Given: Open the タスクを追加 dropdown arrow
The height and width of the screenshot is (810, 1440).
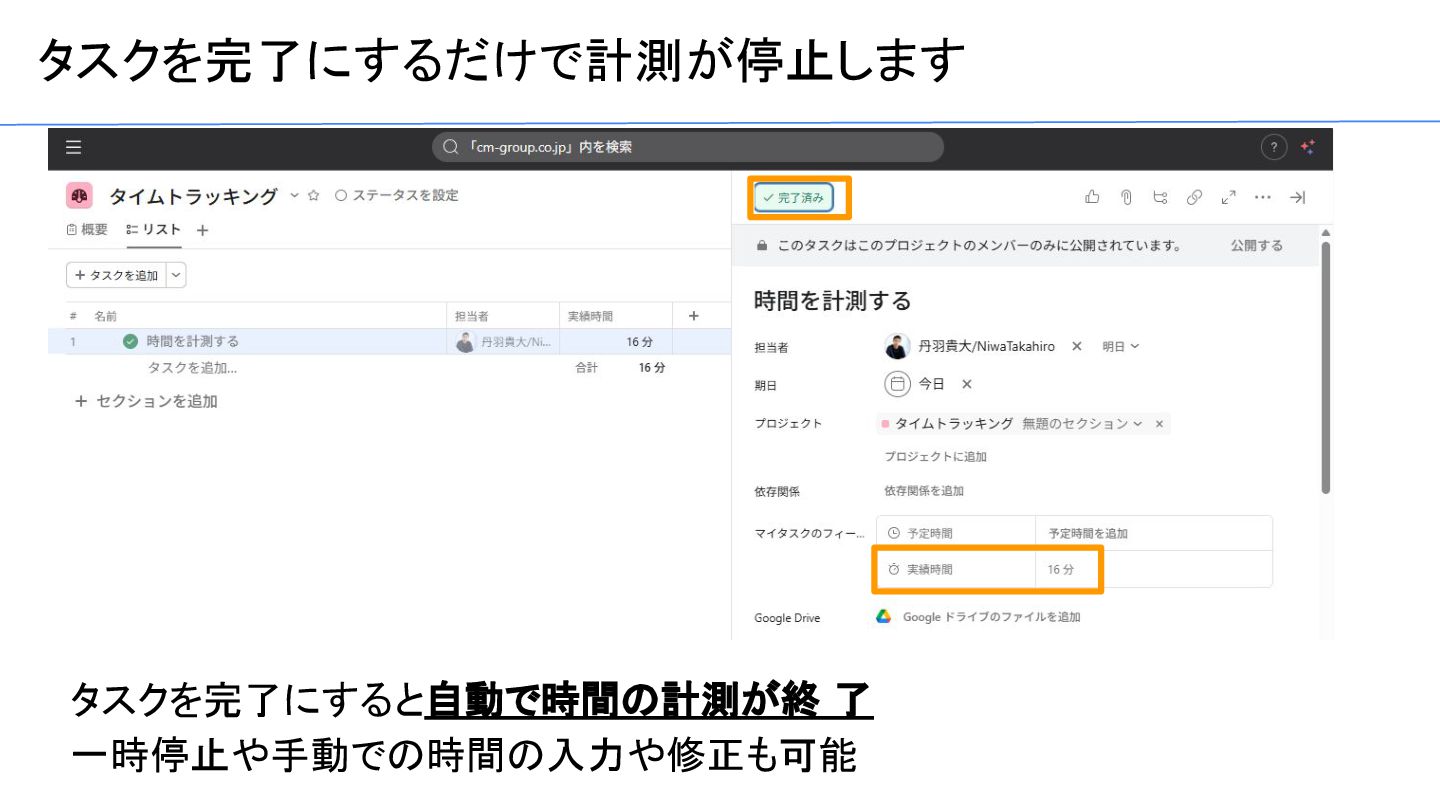Looking at the screenshot, I should [x=176, y=275].
